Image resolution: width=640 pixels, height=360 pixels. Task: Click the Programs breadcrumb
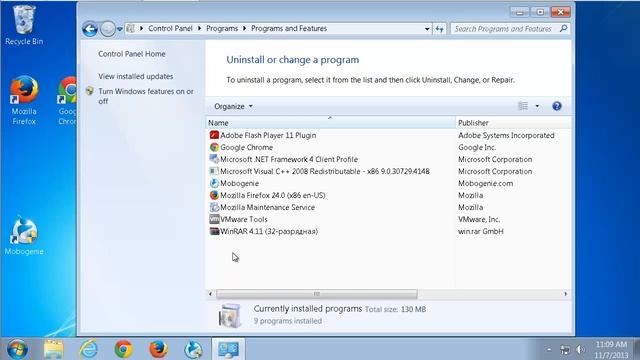coord(222,29)
